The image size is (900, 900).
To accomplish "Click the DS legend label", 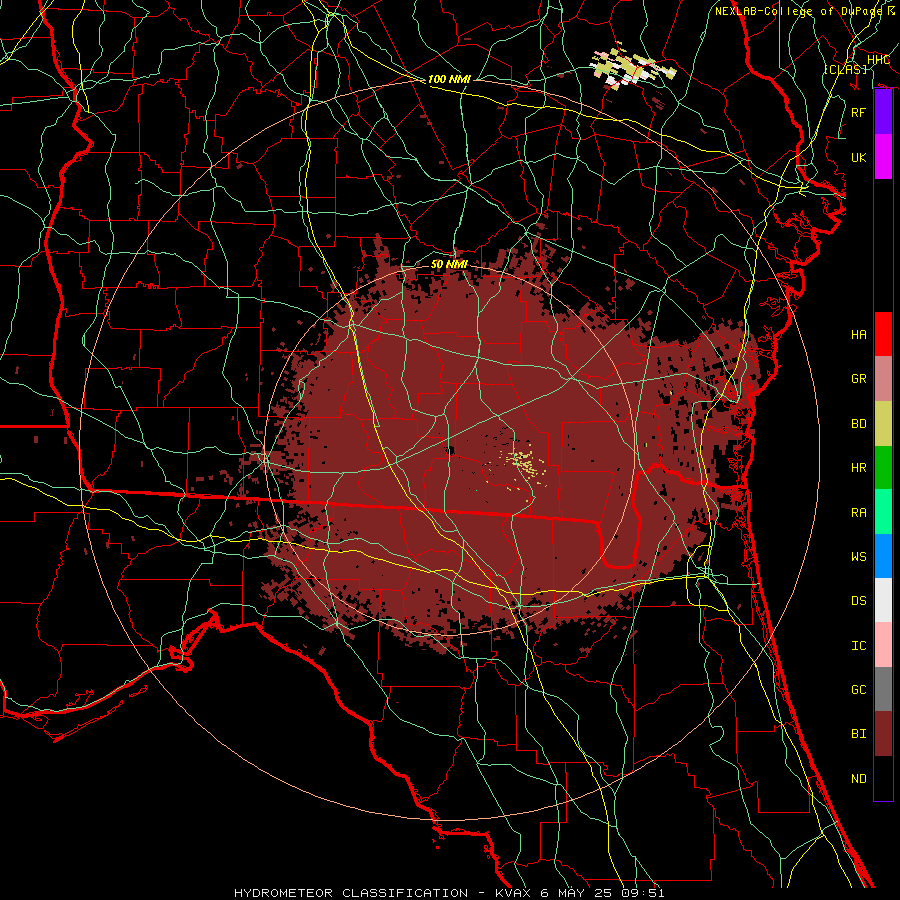I will [x=859, y=601].
